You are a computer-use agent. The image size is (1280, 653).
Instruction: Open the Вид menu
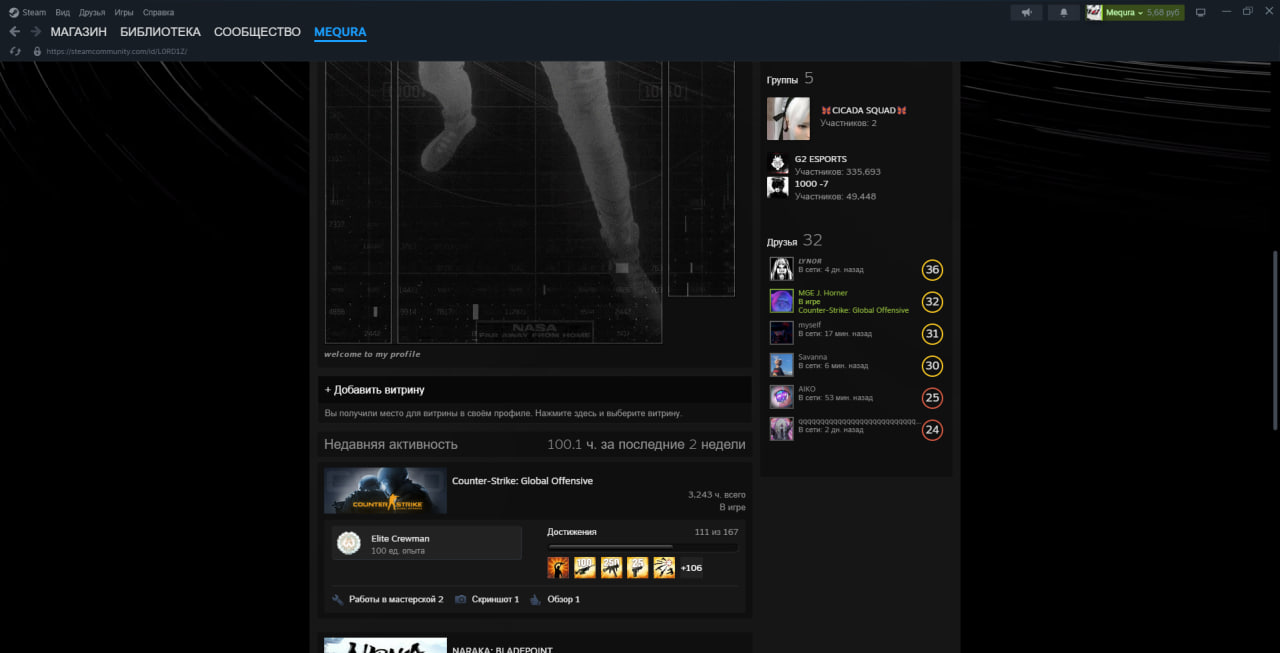tap(63, 12)
